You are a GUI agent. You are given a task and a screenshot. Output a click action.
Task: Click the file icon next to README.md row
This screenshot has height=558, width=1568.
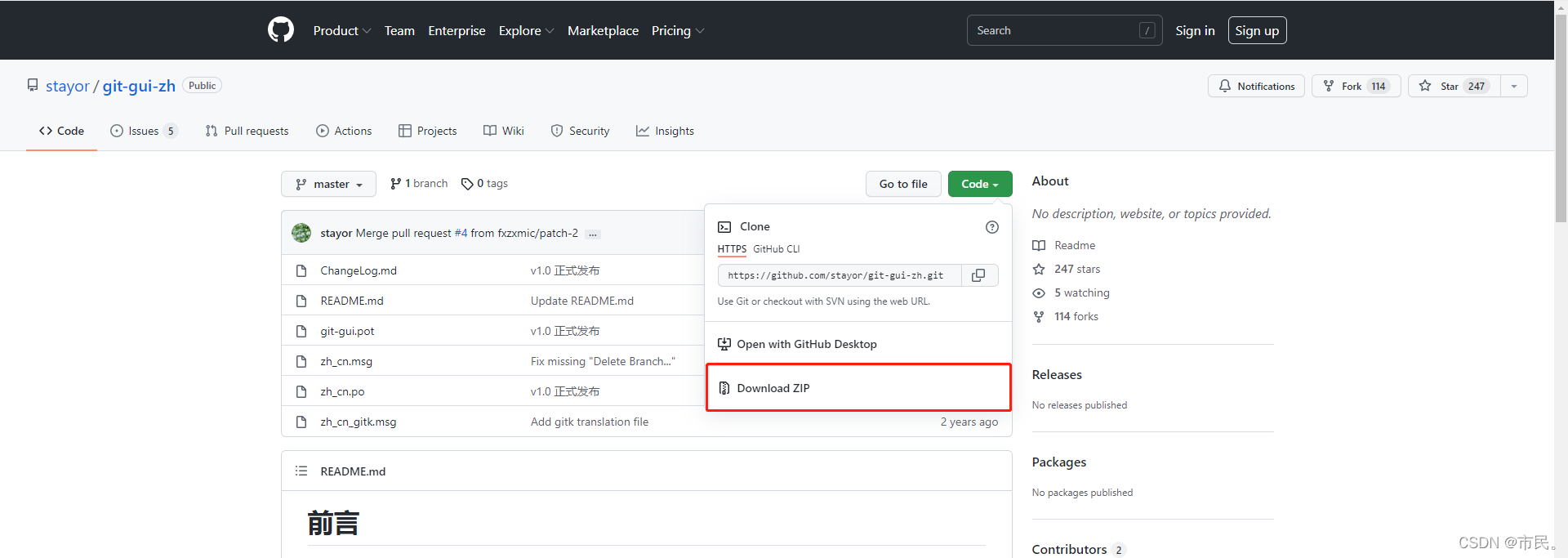301,301
